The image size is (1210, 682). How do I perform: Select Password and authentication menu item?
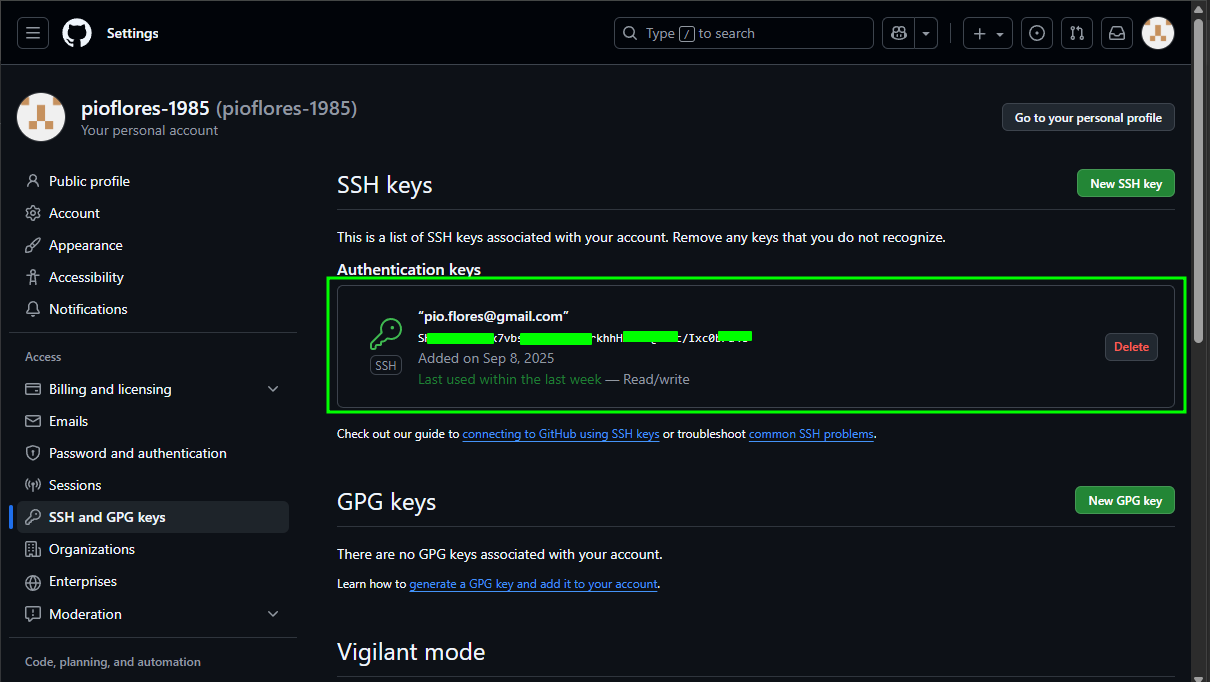click(137, 453)
